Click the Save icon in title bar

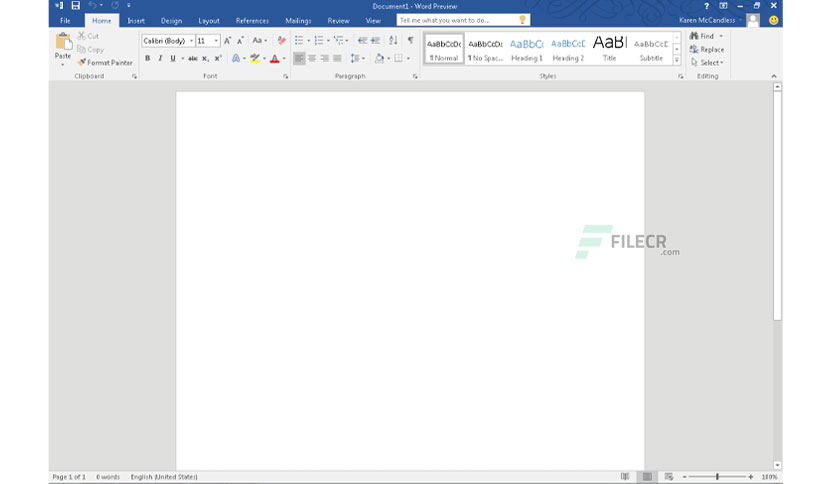pos(76,6)
